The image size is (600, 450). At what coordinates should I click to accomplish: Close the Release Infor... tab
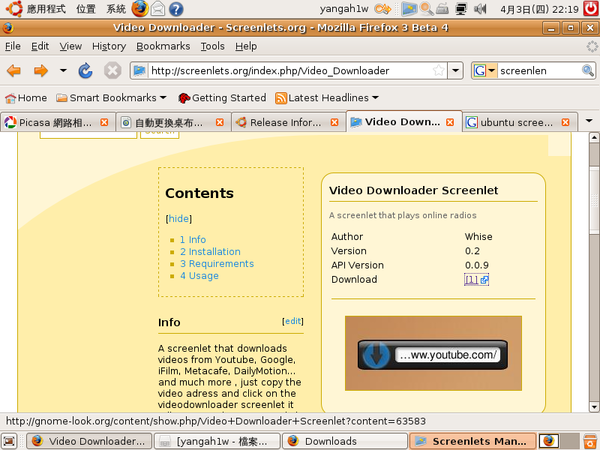pos(334,122)
